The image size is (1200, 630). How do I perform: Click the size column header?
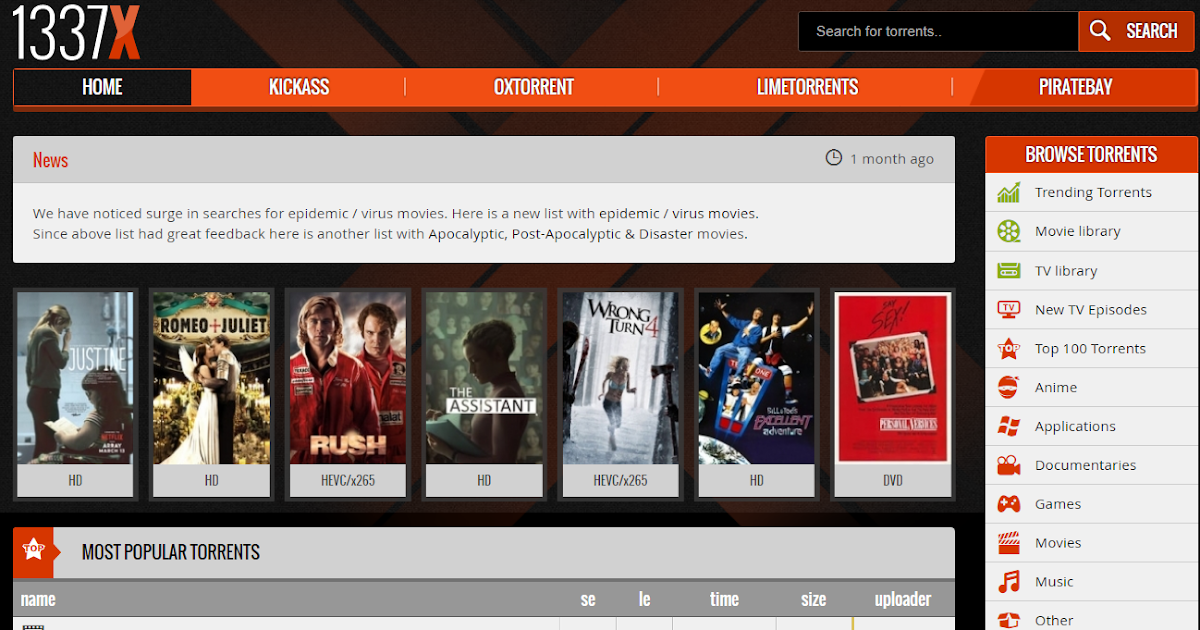[x=814, y=599]
